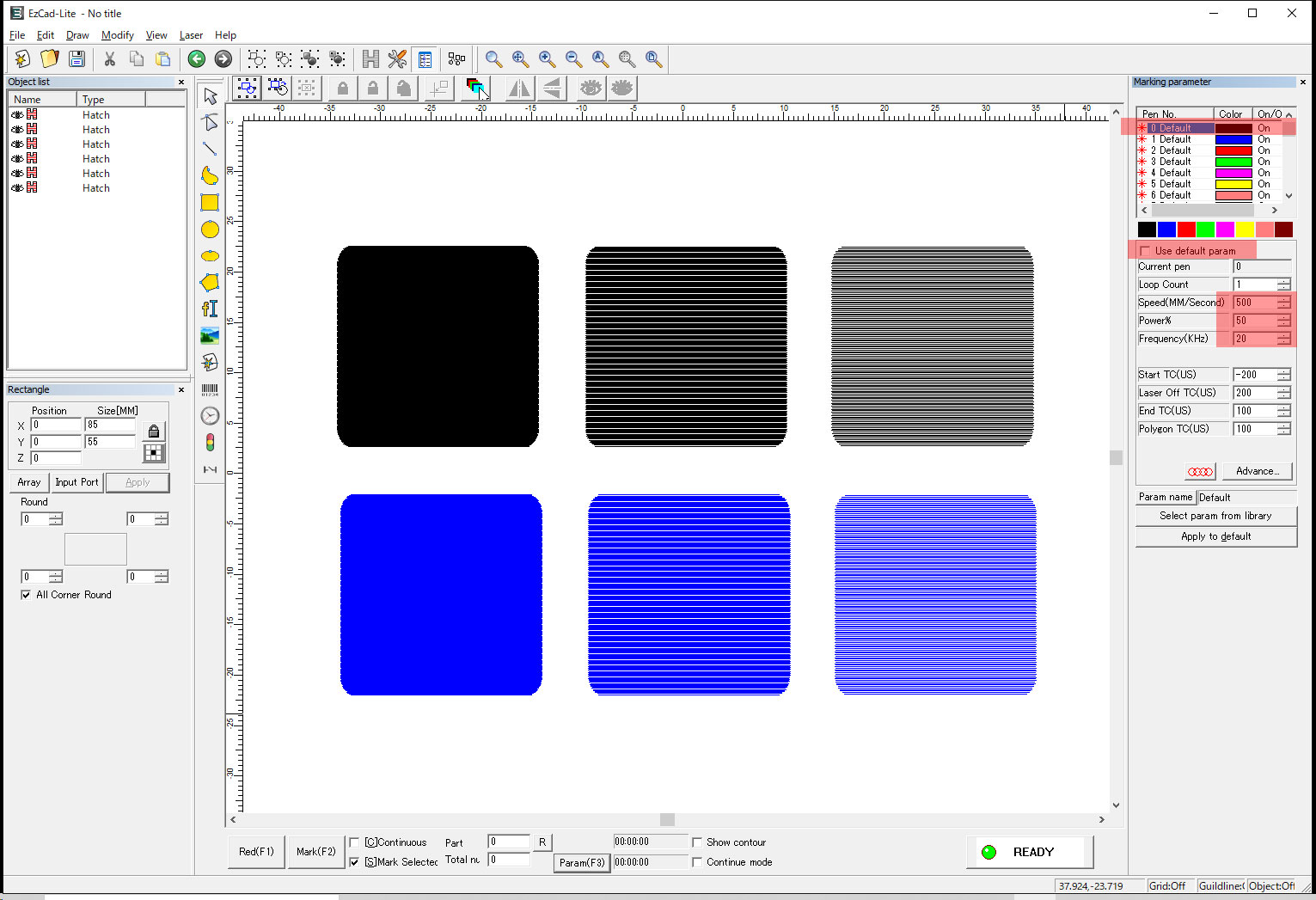Viewport: 1316px width, 900px height.
Task: Click the save file icon
Action: tap(77, 59)
